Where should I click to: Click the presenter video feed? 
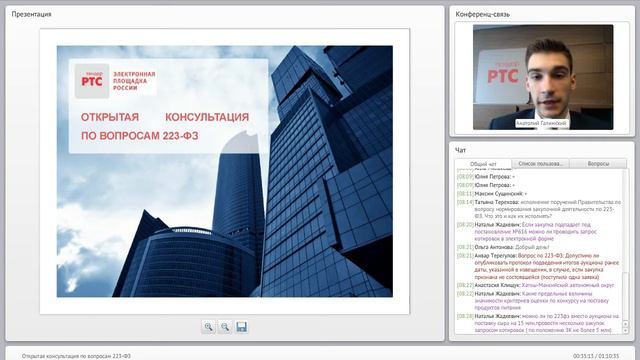click(x=543, y=77)
